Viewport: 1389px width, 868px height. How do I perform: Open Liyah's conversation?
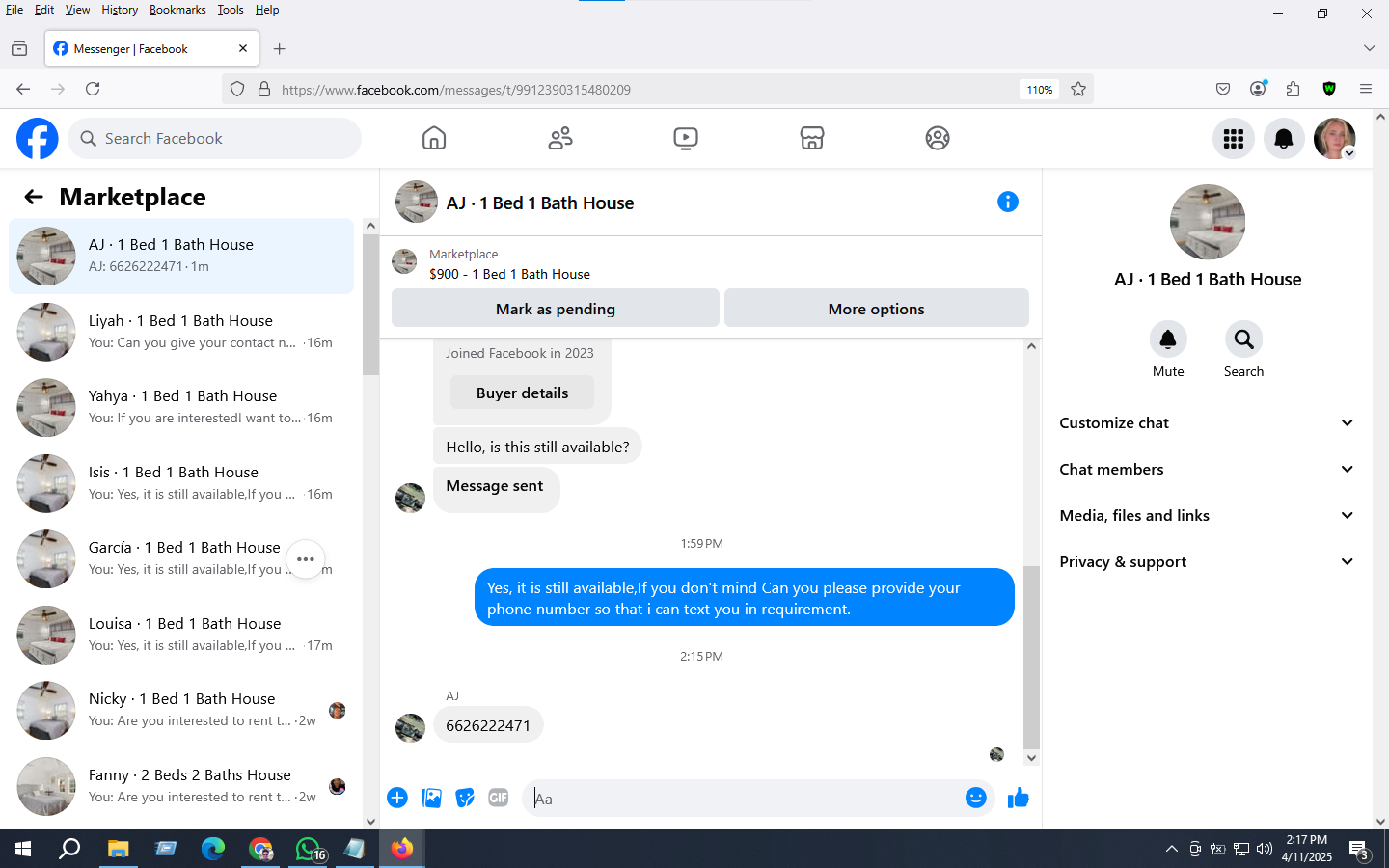point(181,332)
